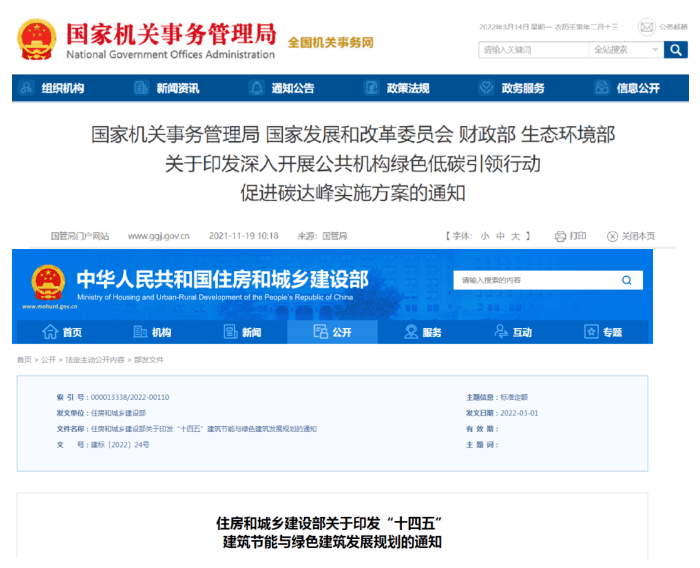Click 公开 in the breadcrumb
This screenshot has height=568, width=700.
click(49, 360)
